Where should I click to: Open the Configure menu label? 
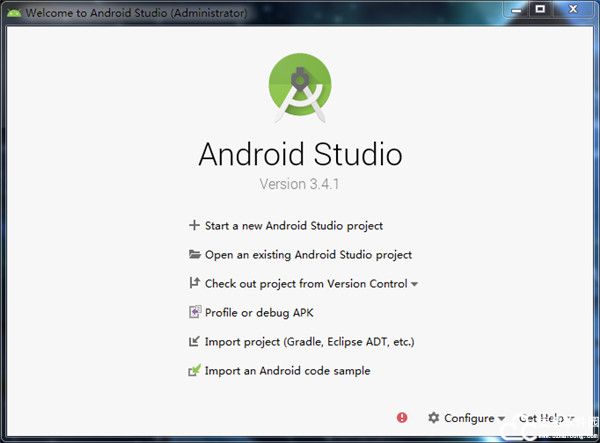click(x=469, y=418)
